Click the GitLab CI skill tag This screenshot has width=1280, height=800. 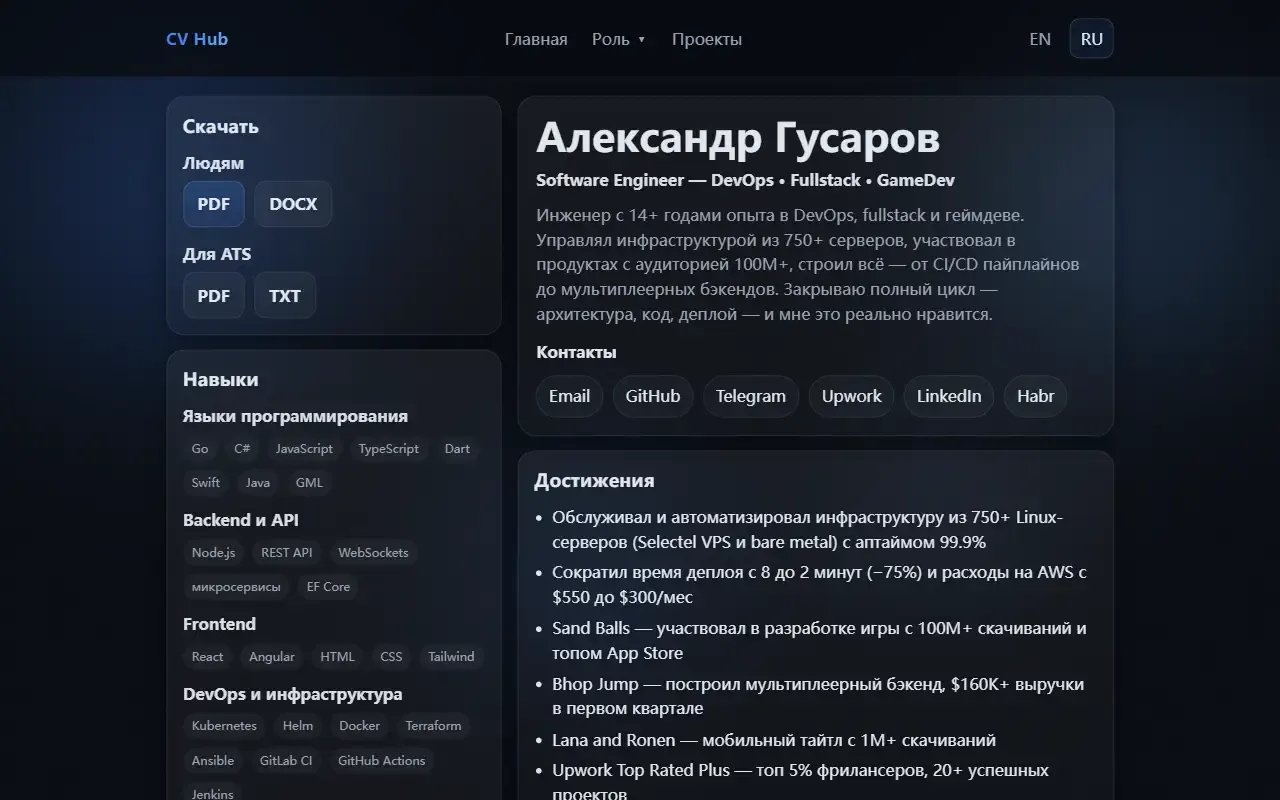click(286, 761)
